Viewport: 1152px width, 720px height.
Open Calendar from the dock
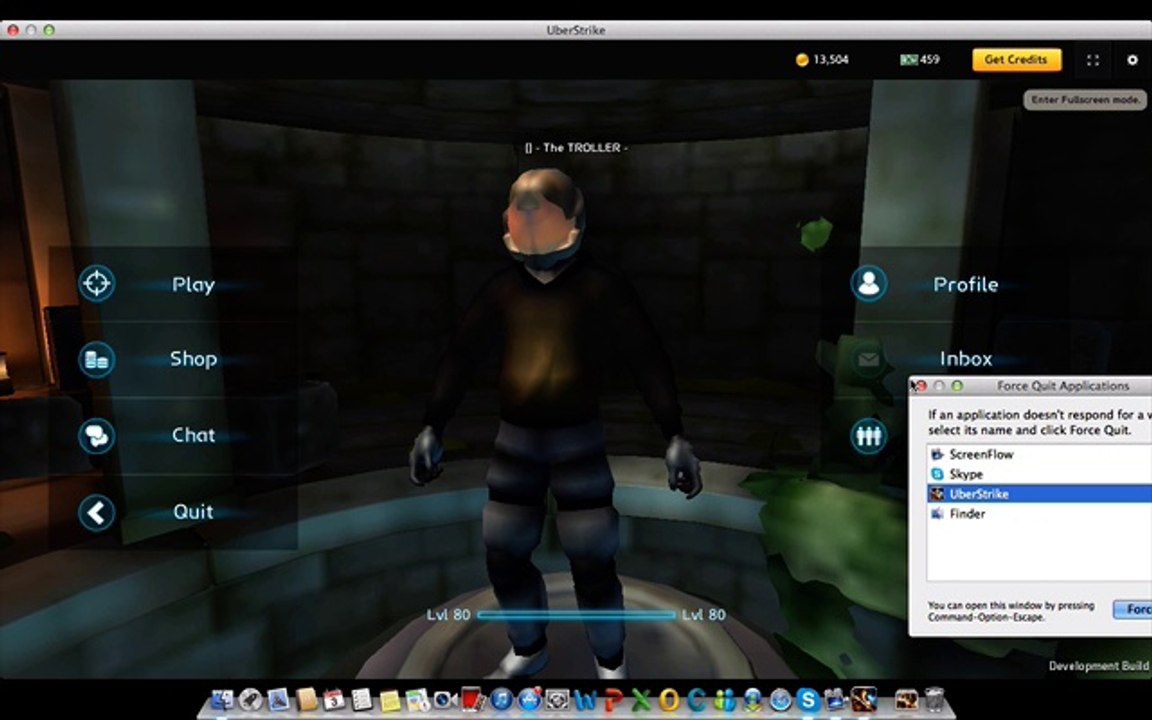(x=334, y=699)
